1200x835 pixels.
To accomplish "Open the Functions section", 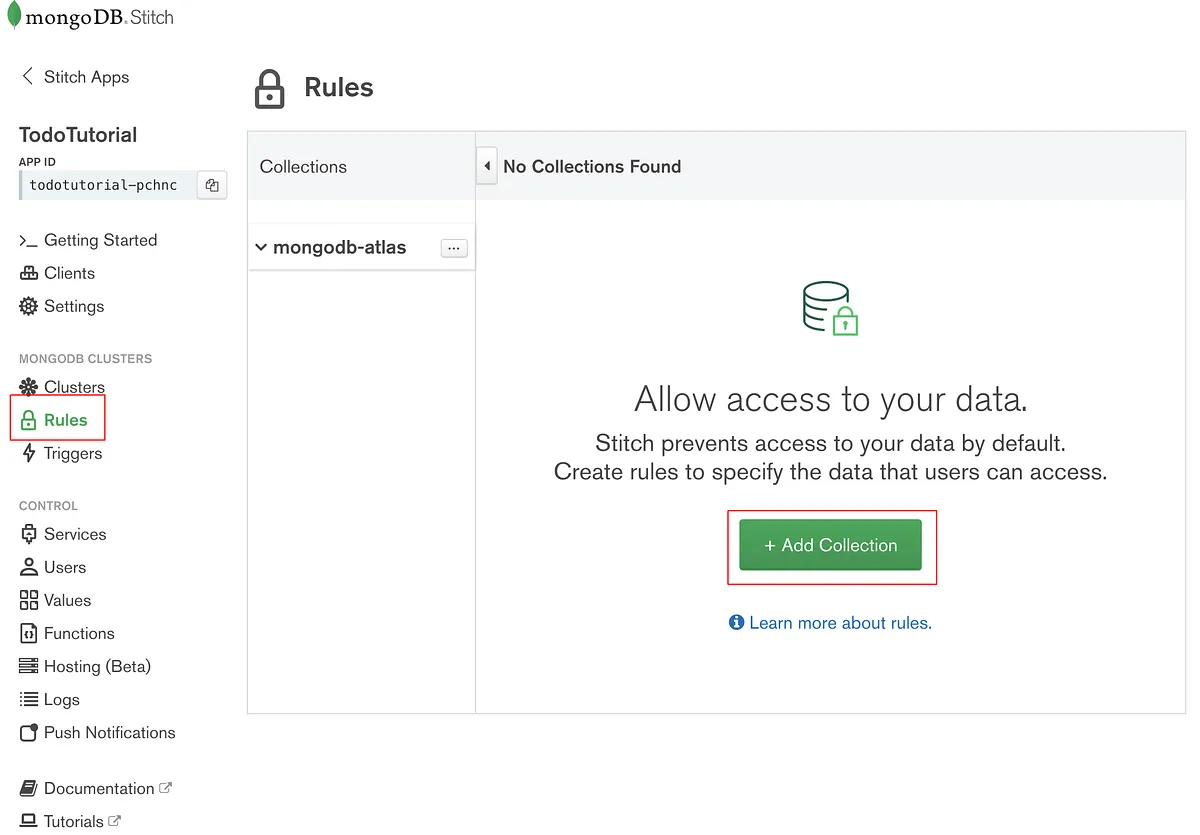I will click(77, 633).
